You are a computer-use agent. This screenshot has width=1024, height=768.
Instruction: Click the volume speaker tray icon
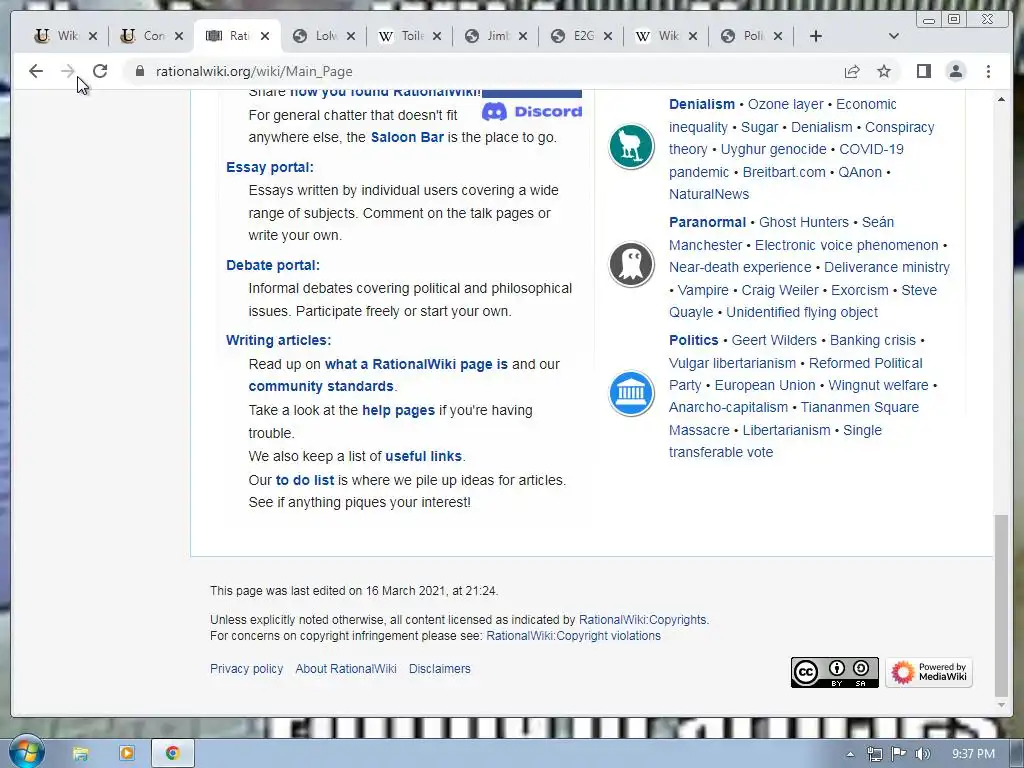point(922,754)
